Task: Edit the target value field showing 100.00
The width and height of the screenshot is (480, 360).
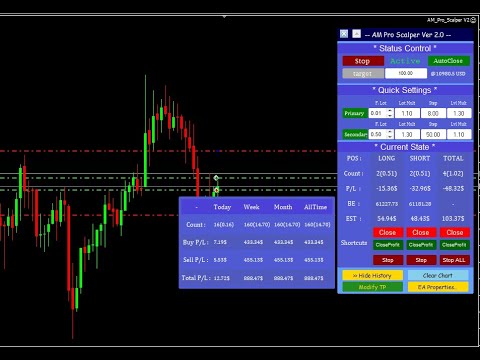Action: (x=406, y=73)
